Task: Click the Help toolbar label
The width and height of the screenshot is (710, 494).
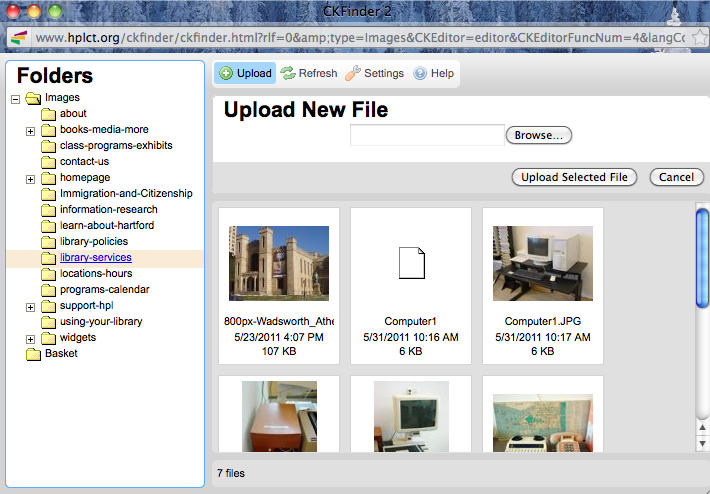Action: tap(442, 73)
